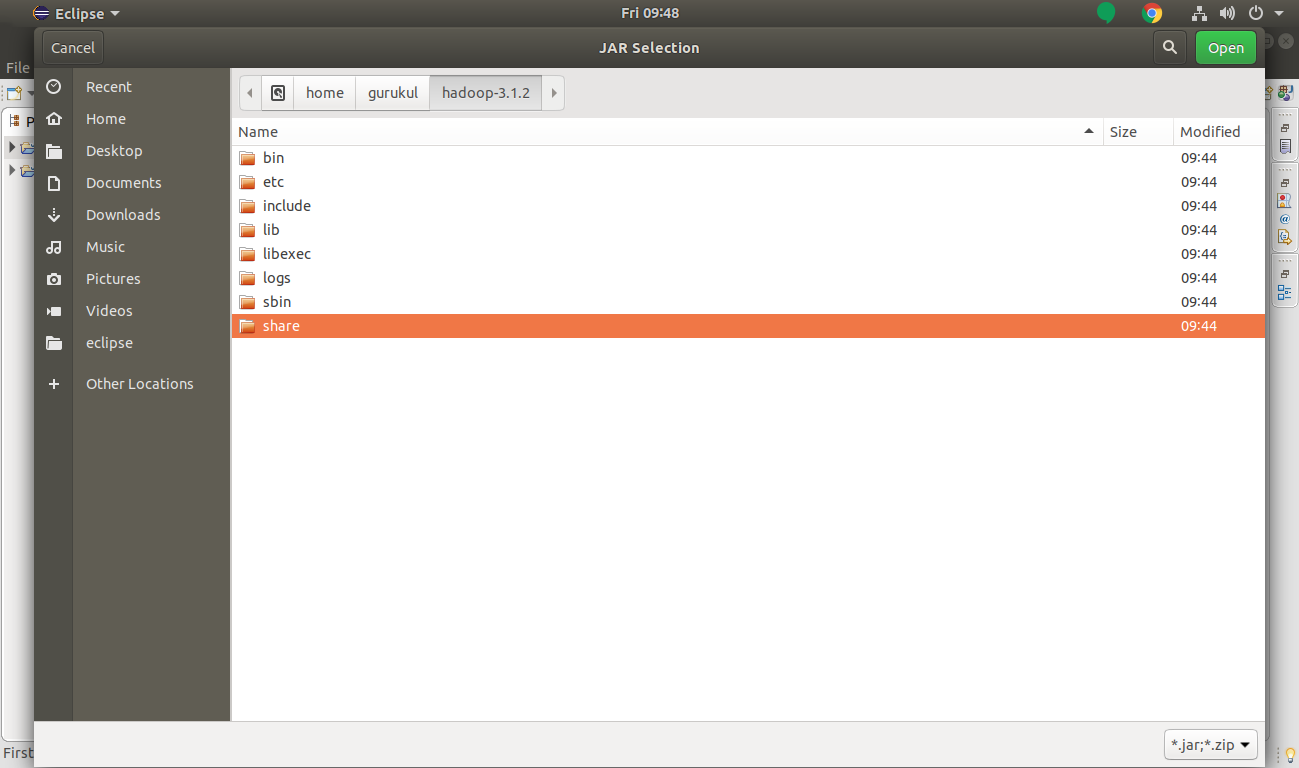Open the network status icon in the top panel
1299x768 pixels.
(1200, 13)
